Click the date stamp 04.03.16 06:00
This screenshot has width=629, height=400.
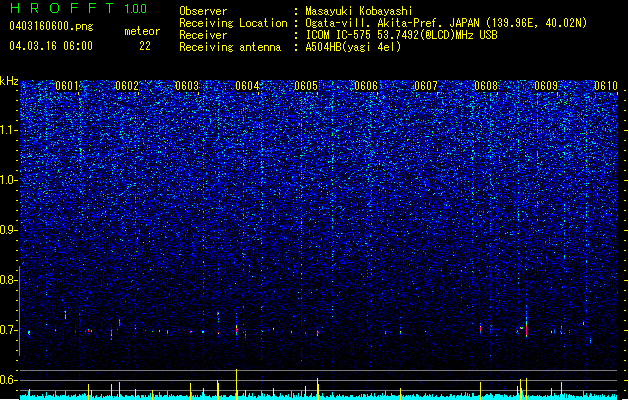tap(51, 46)
